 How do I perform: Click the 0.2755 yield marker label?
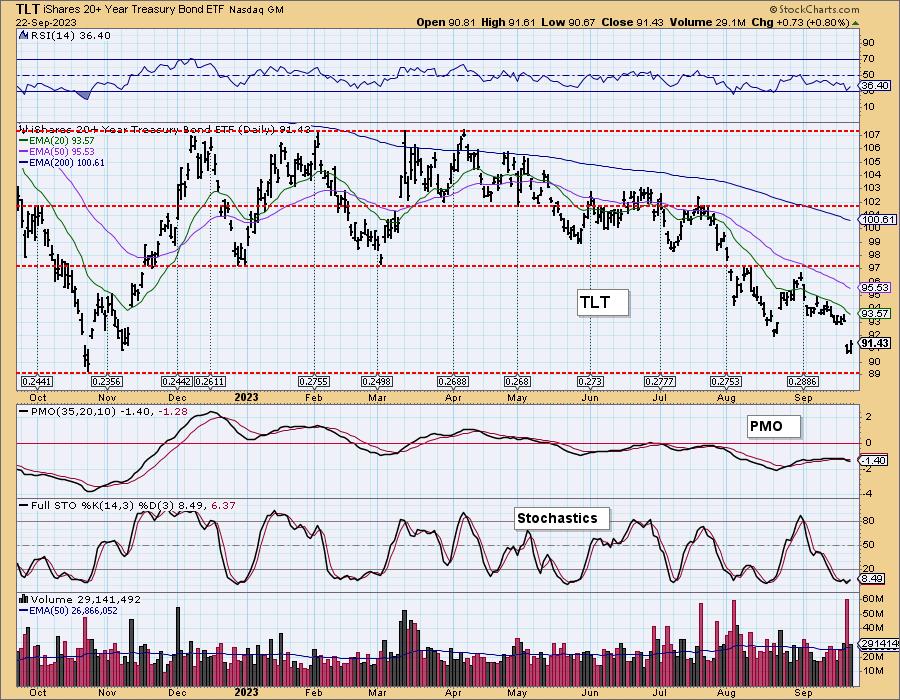point(314,382)
